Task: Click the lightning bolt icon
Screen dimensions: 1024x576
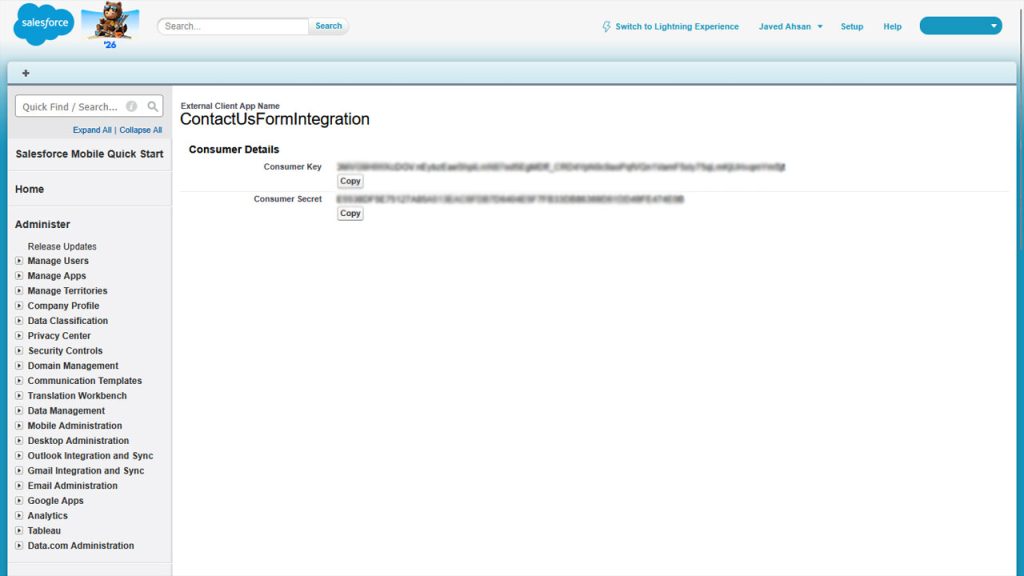Action: 606,26
